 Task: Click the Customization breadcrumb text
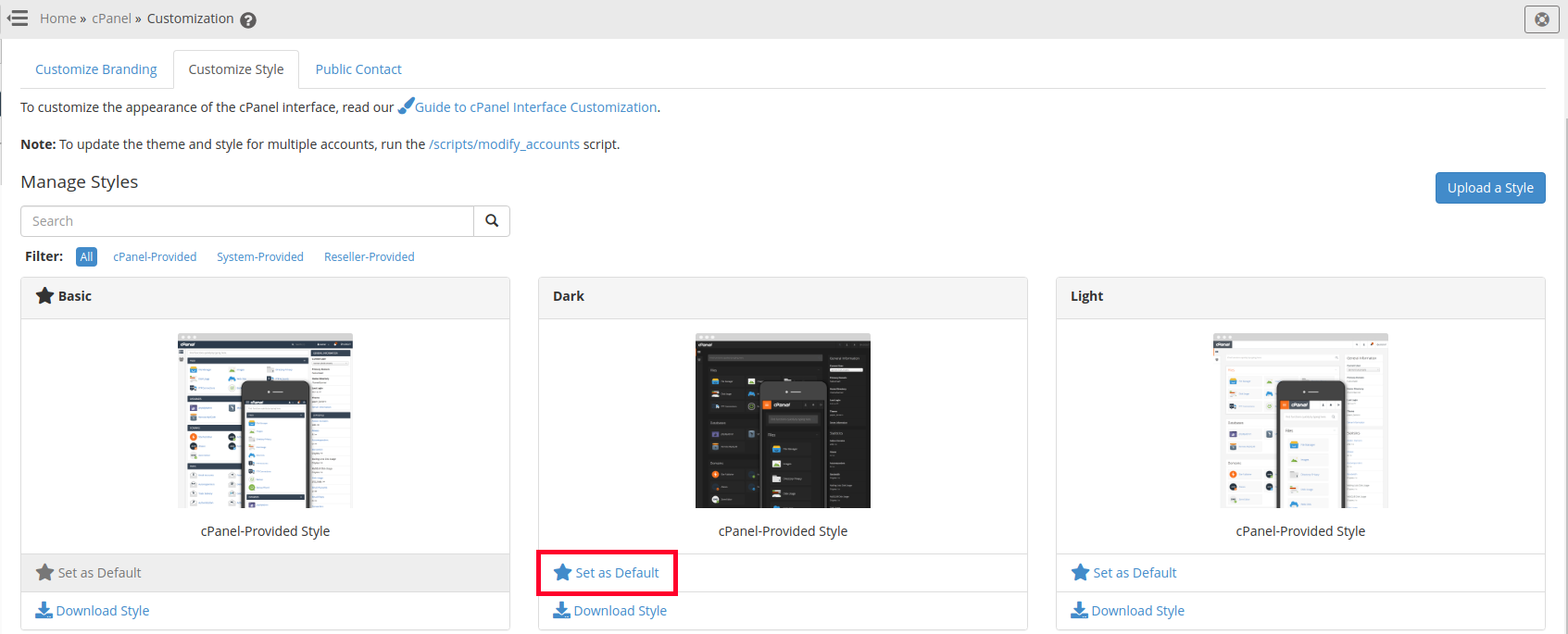pyautogui.click(x=190, y=19)
